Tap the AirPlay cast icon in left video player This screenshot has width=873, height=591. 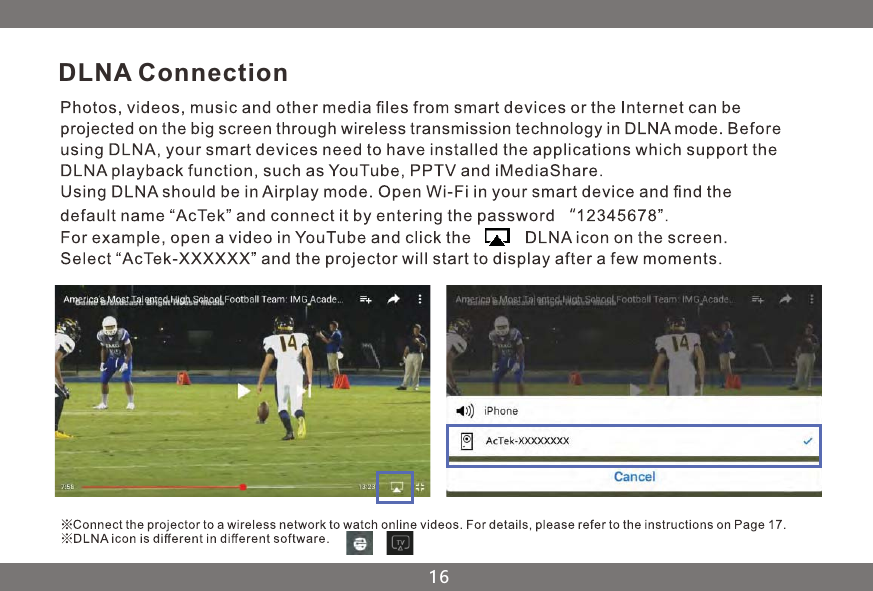396,487
